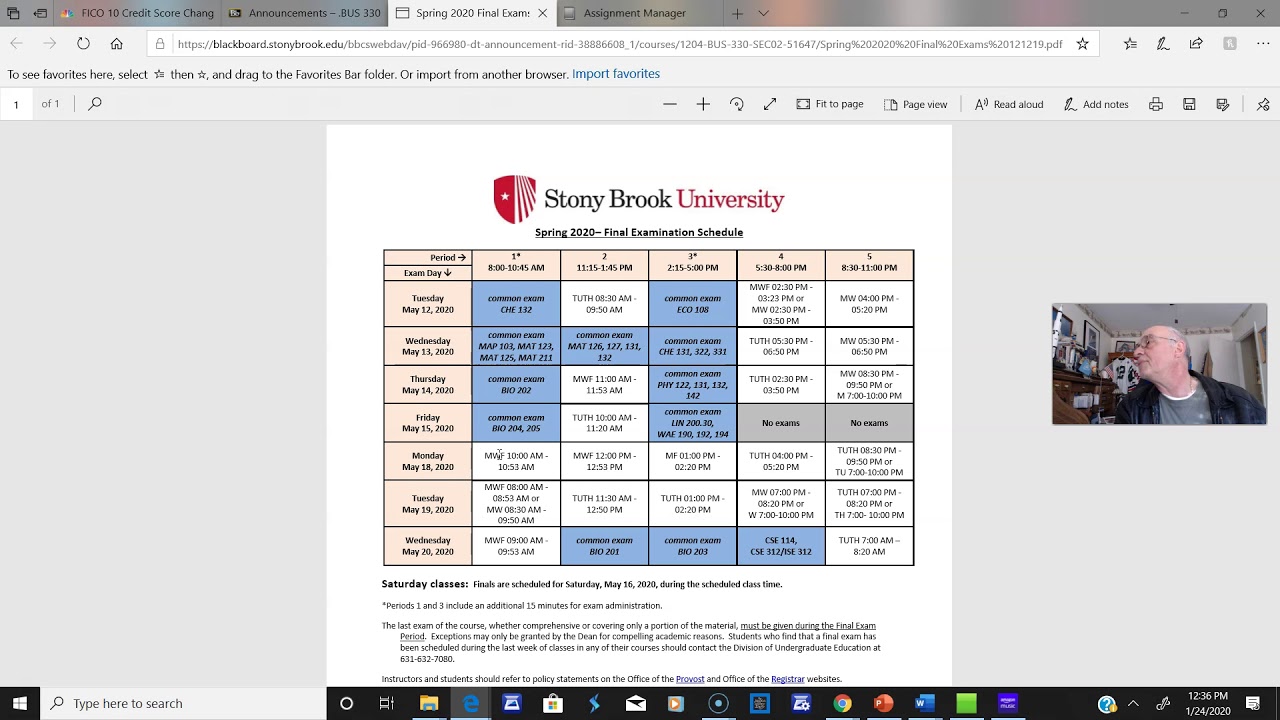Click Add notes in PDF toolbar

1096,104
